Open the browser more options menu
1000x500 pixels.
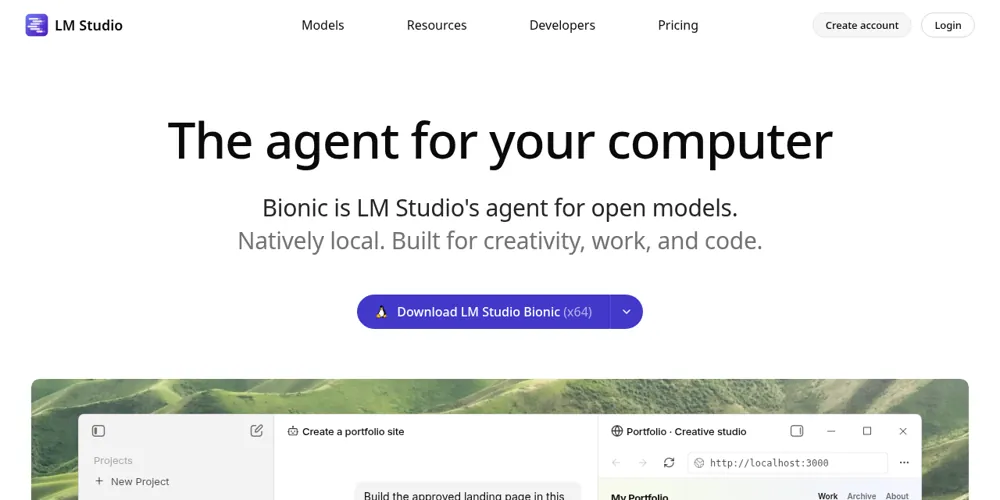[904, 462]
